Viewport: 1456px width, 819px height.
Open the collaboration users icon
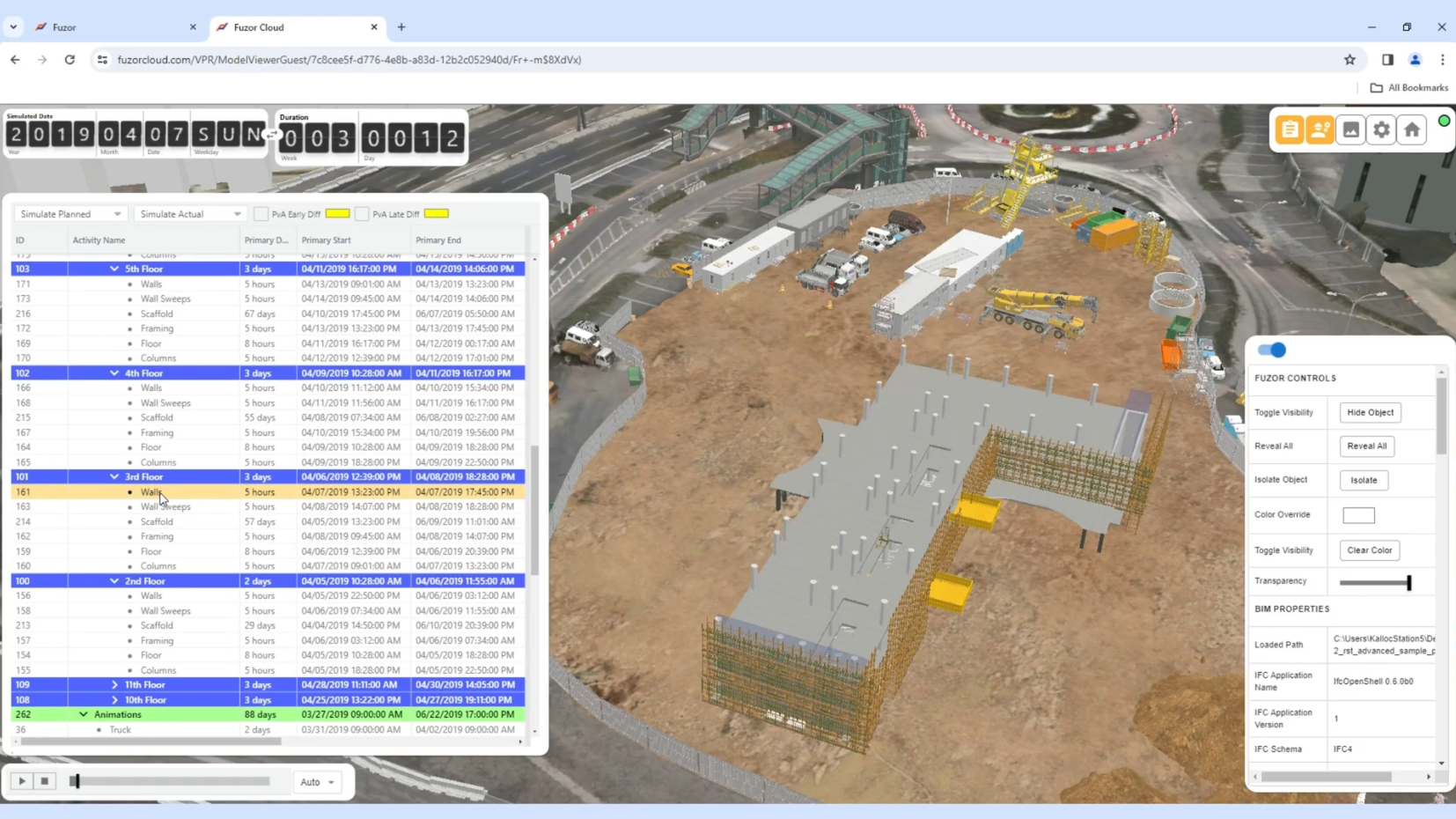[x=1320, y=129]
